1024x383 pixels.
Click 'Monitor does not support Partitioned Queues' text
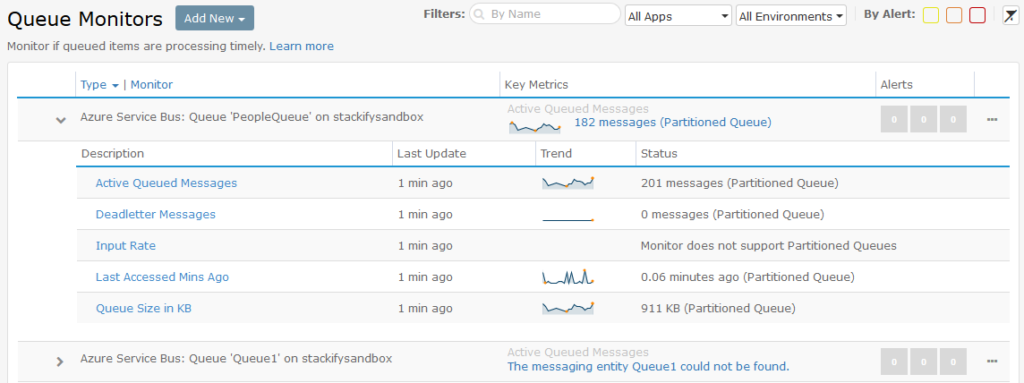(x=769, y=246)
